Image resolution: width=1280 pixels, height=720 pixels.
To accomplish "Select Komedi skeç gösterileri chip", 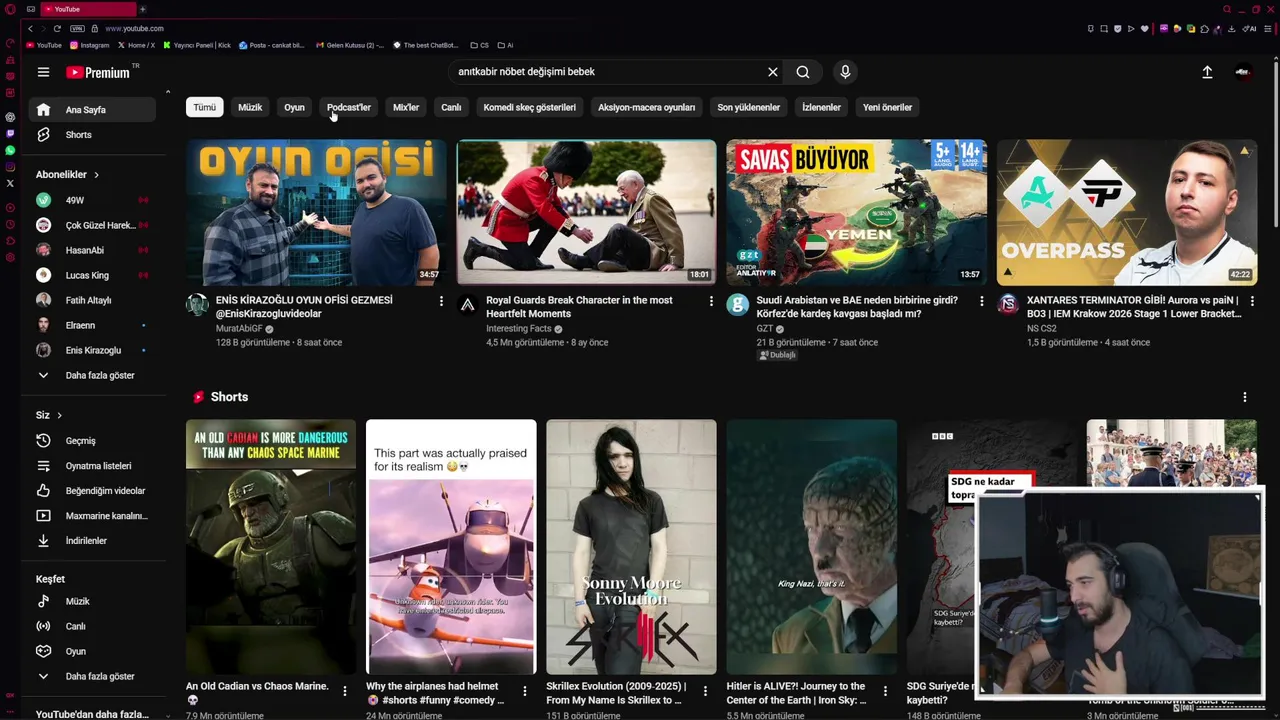I will [529, 107].
